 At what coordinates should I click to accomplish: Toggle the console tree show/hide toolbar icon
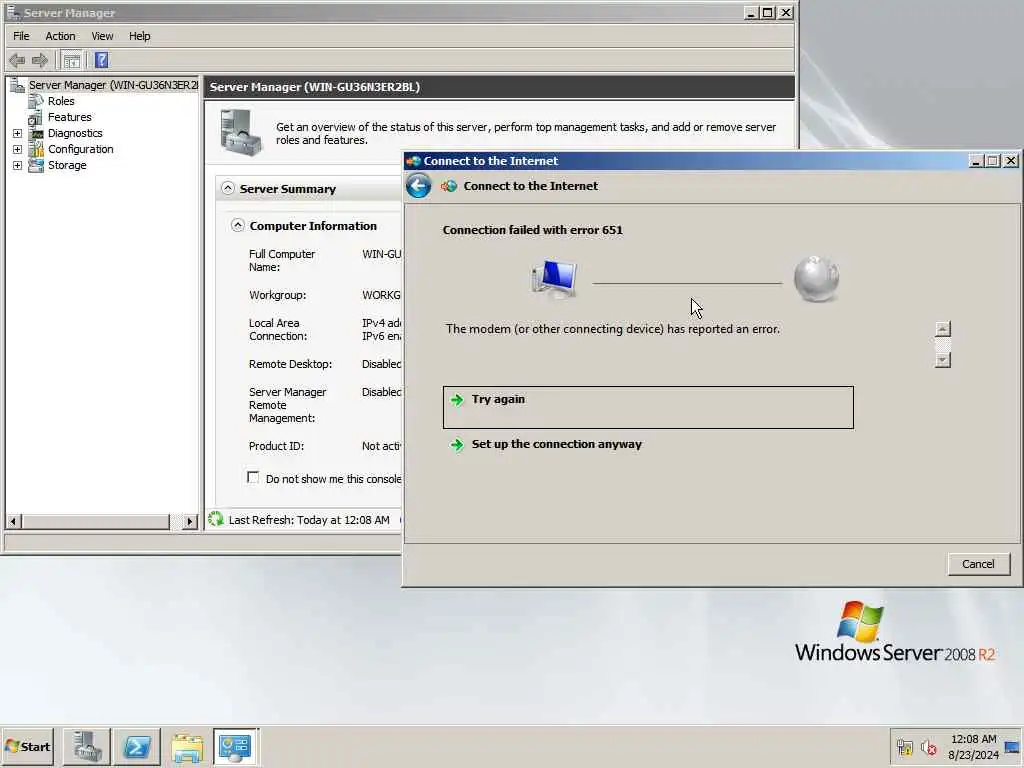(x=72, y=61)
